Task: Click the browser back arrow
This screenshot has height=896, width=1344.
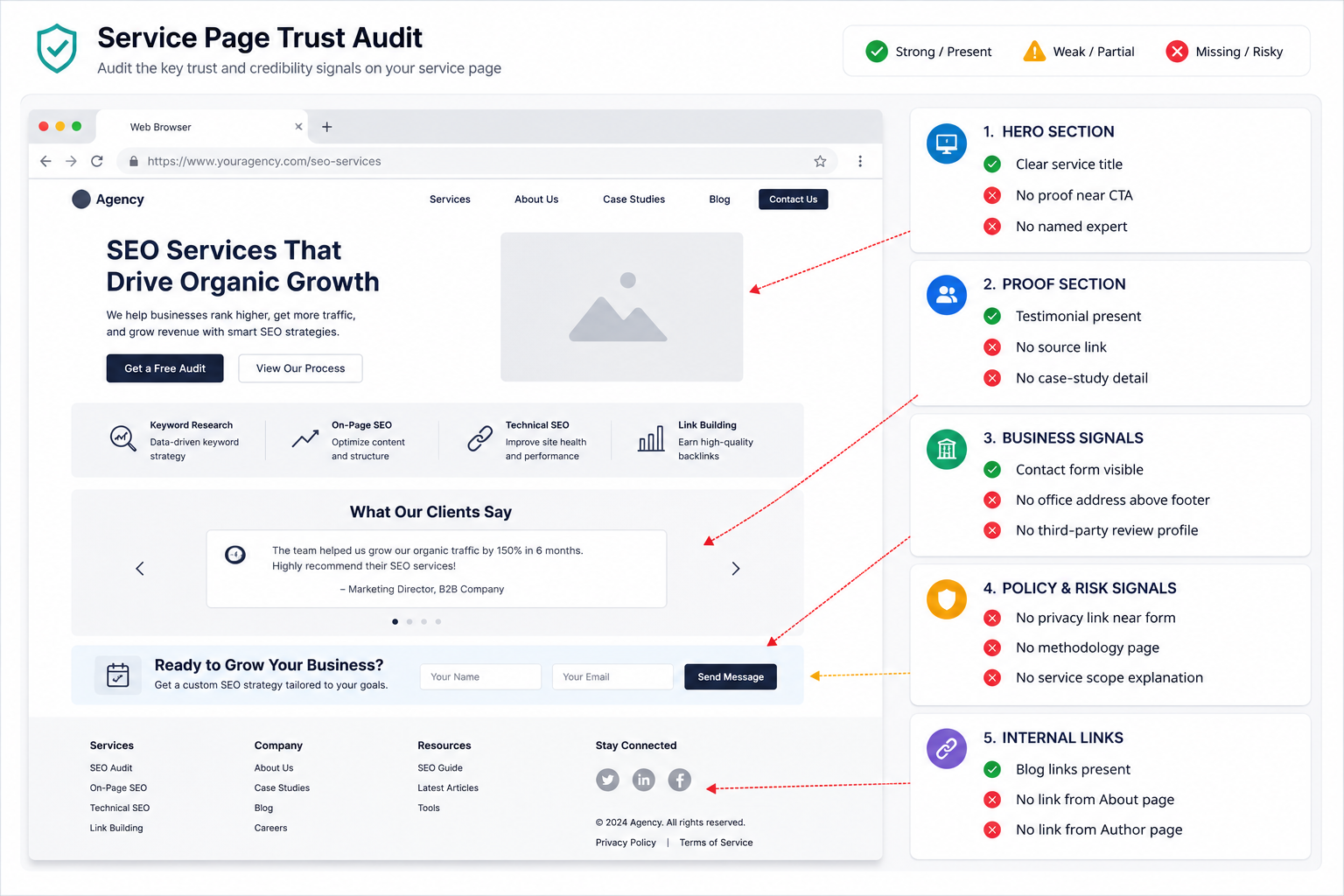Action: (45, 161)
